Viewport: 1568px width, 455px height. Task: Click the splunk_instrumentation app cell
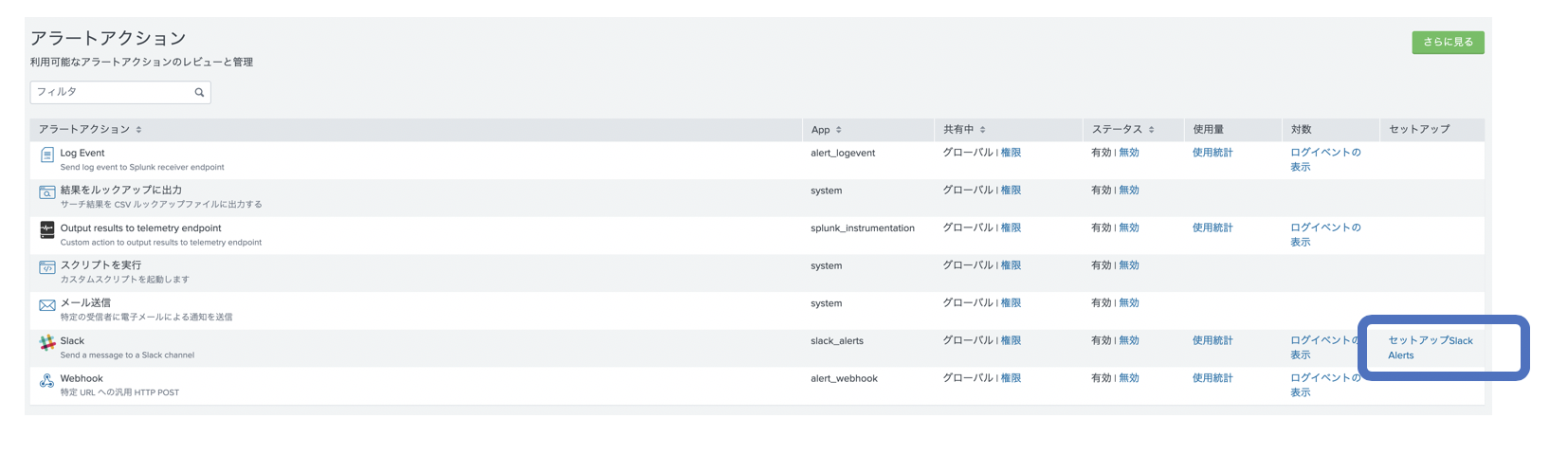click(863, 227)
